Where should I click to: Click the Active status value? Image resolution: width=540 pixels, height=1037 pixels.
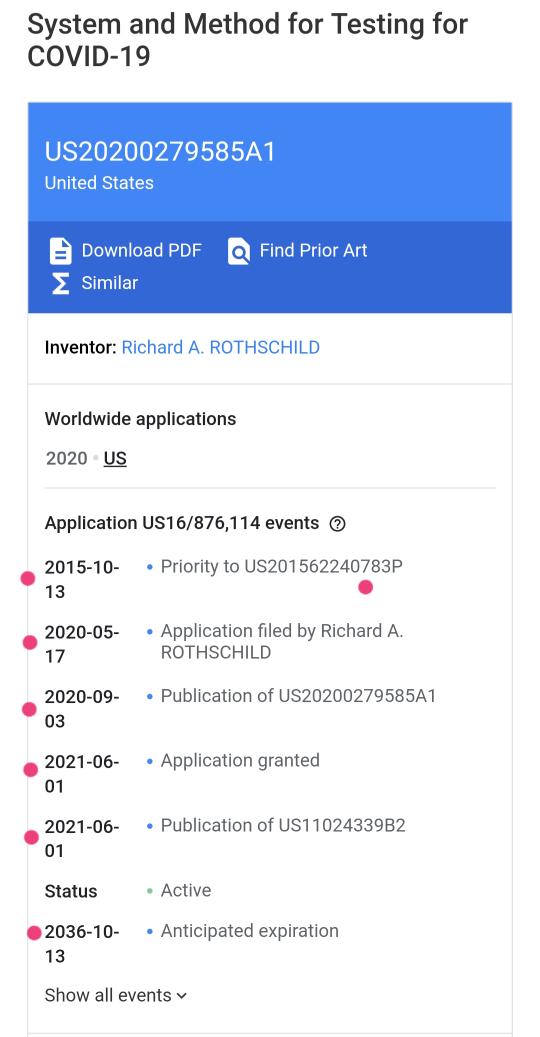(x=186, y=890)
